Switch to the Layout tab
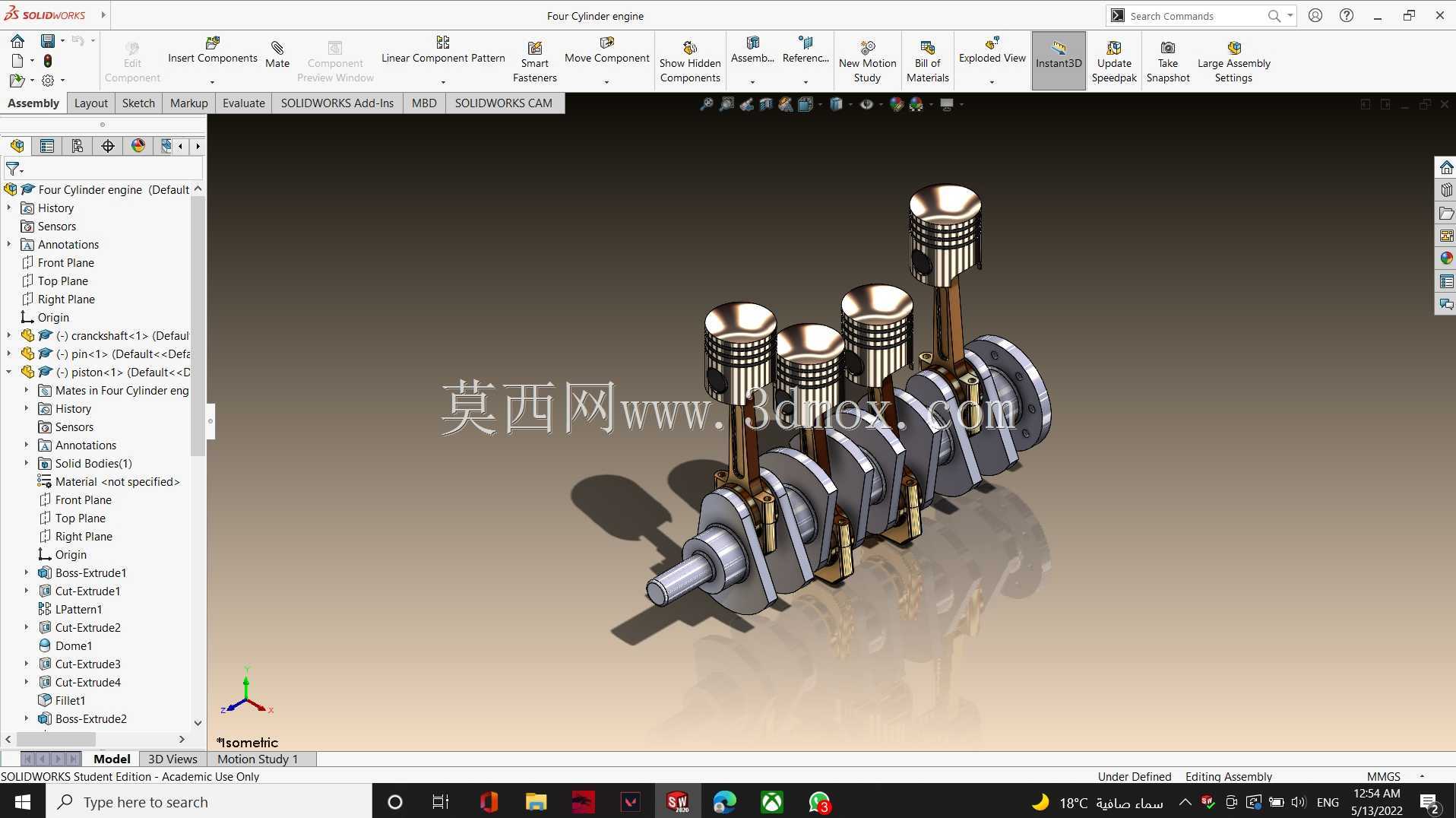 click(x=91, y=103)
